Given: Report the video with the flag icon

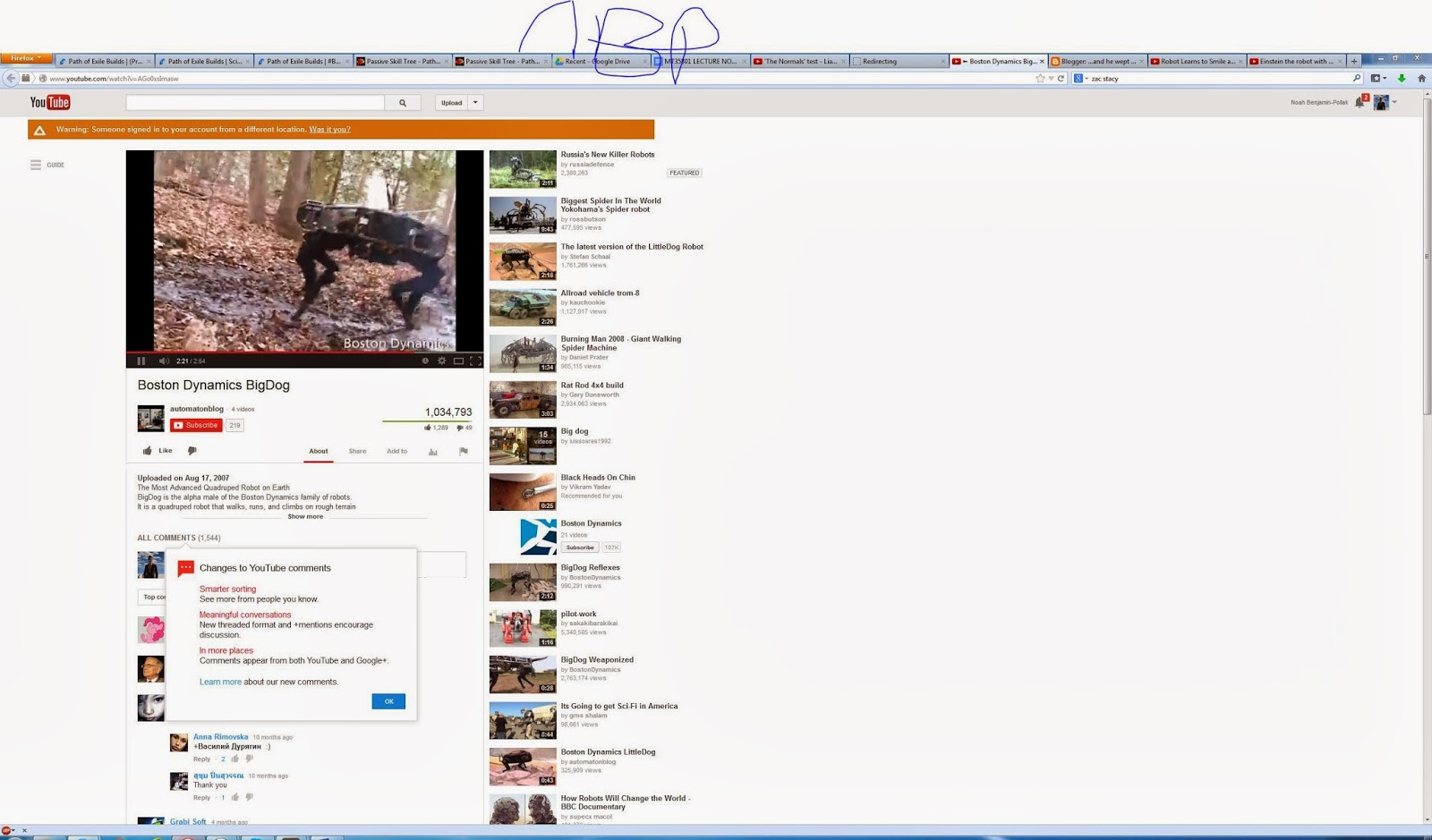Looking at the screenshot, I should (x=464, y=452).
